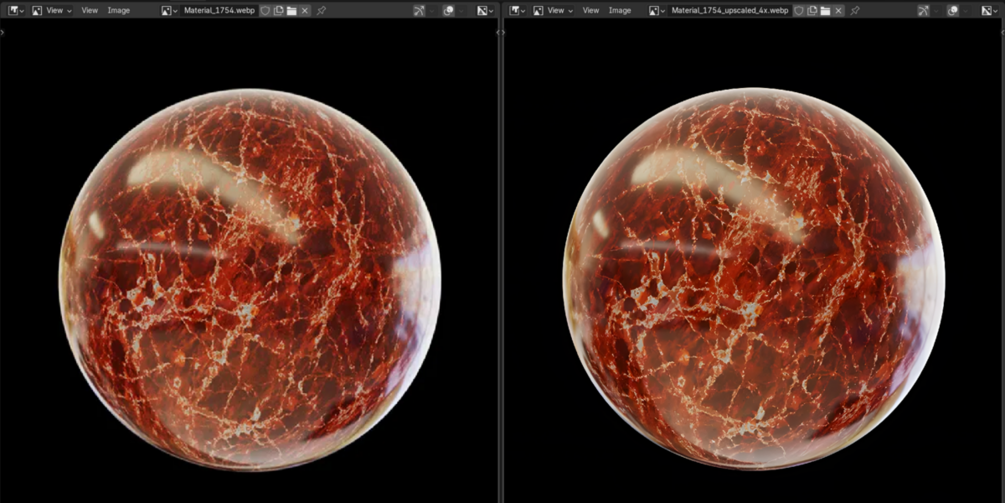Image resolution: width=1005 pixels, height=503 pixels.
Task: Open the View menu in right image editor
Action: click(591, 10)
